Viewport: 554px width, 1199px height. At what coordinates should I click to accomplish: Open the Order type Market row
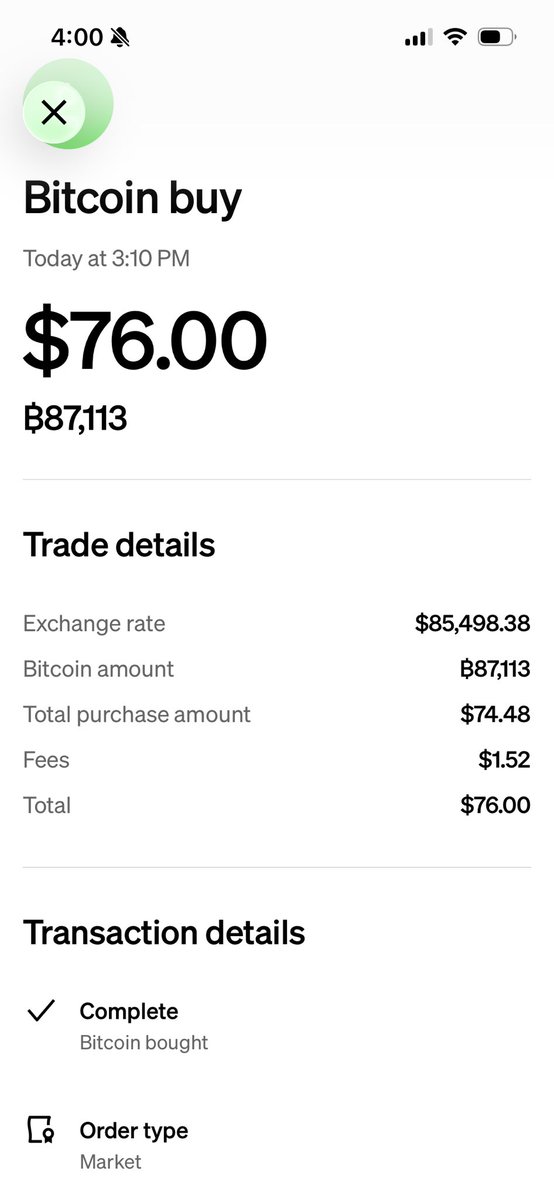[x=276, y=1145]
